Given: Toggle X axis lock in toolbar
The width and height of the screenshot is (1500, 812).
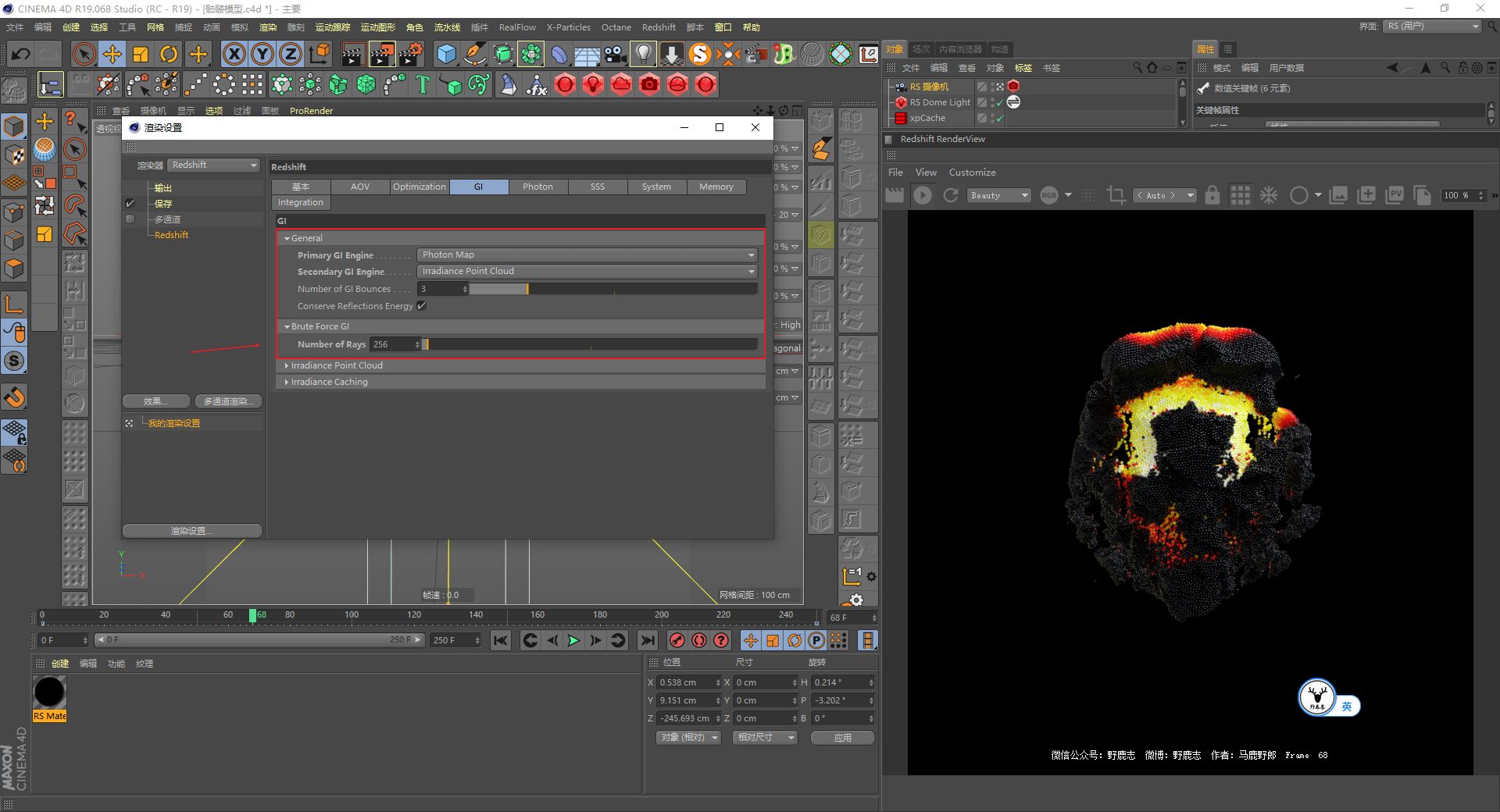Looking at the screenshot, I should [234, 54].
